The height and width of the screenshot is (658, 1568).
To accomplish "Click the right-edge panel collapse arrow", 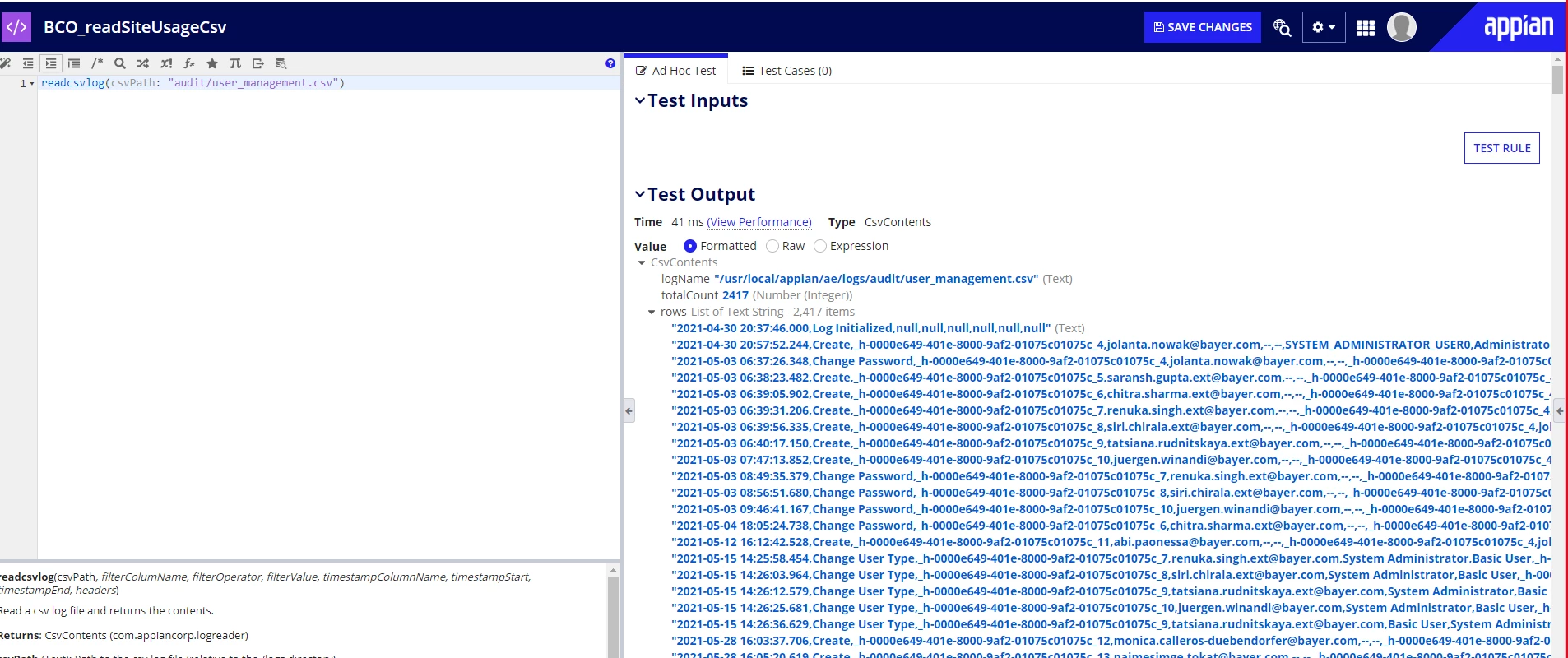I will 1560,410.
